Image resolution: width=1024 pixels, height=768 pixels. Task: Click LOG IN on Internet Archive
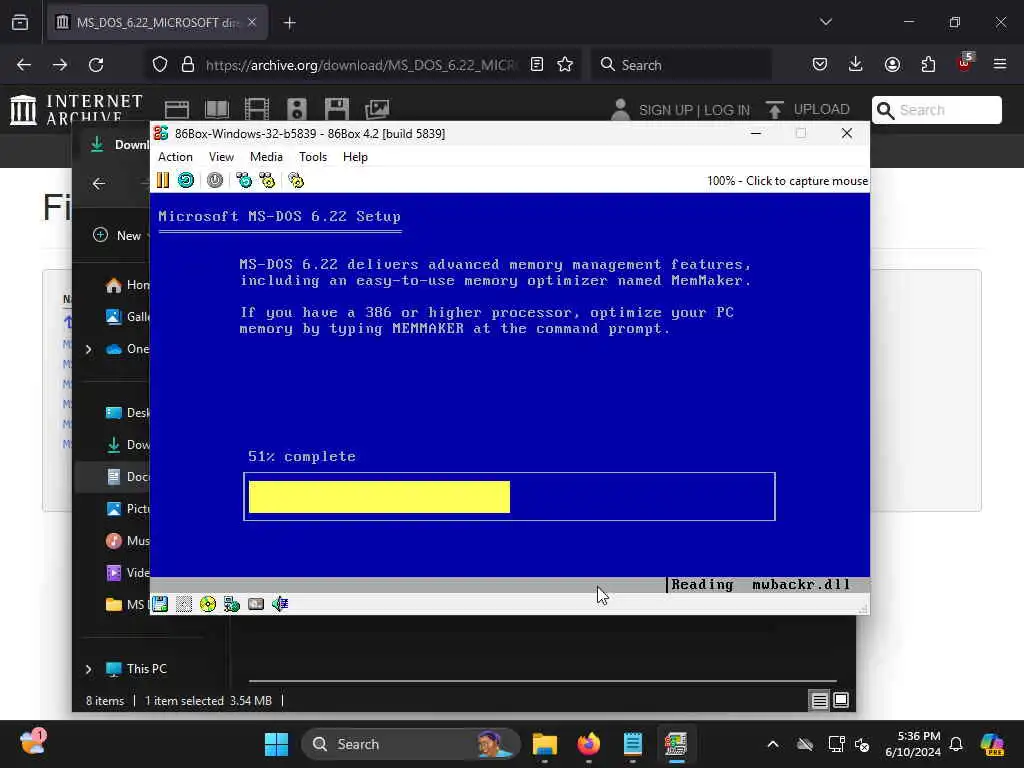[x=727, y=110]
